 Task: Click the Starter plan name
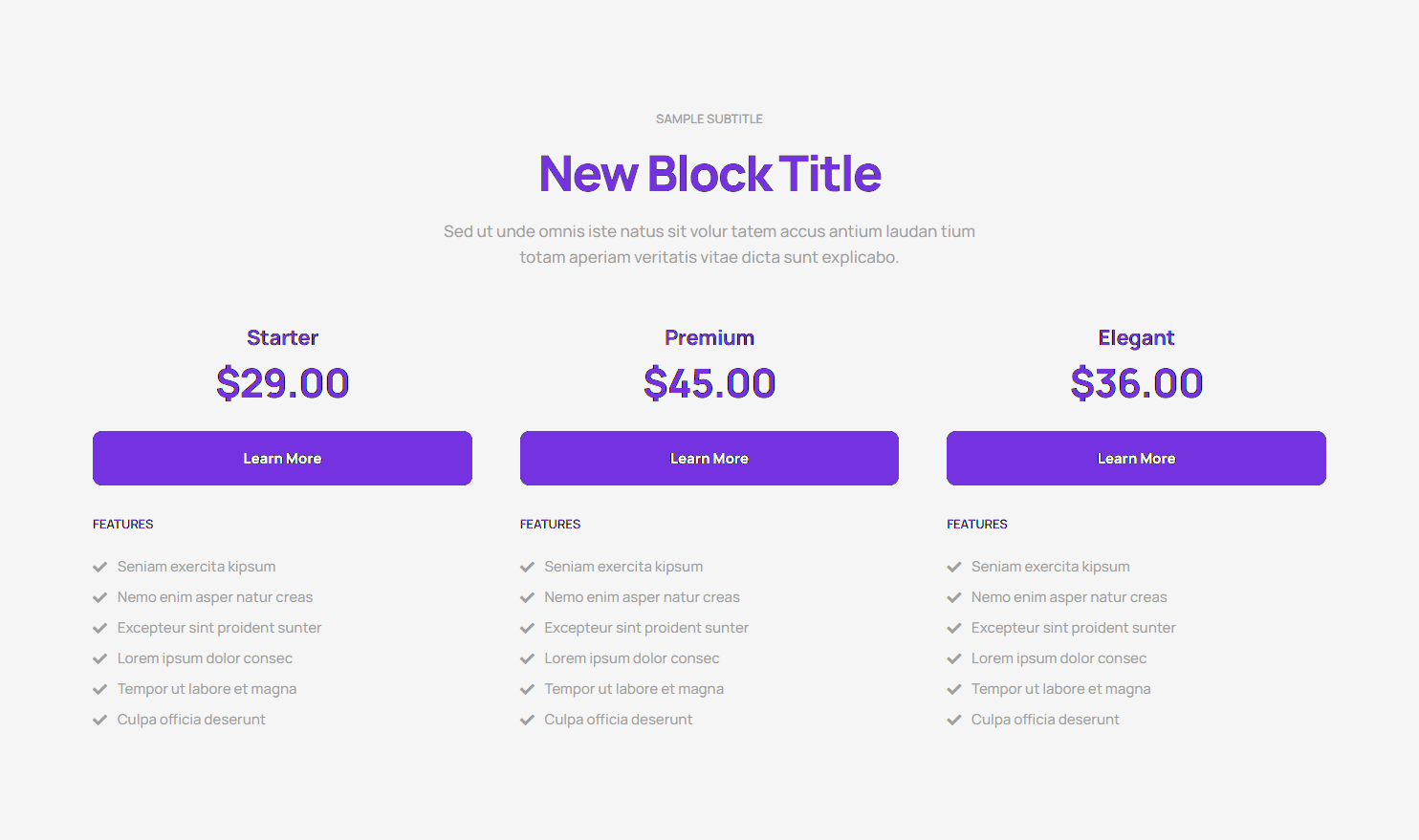(282, 337)
